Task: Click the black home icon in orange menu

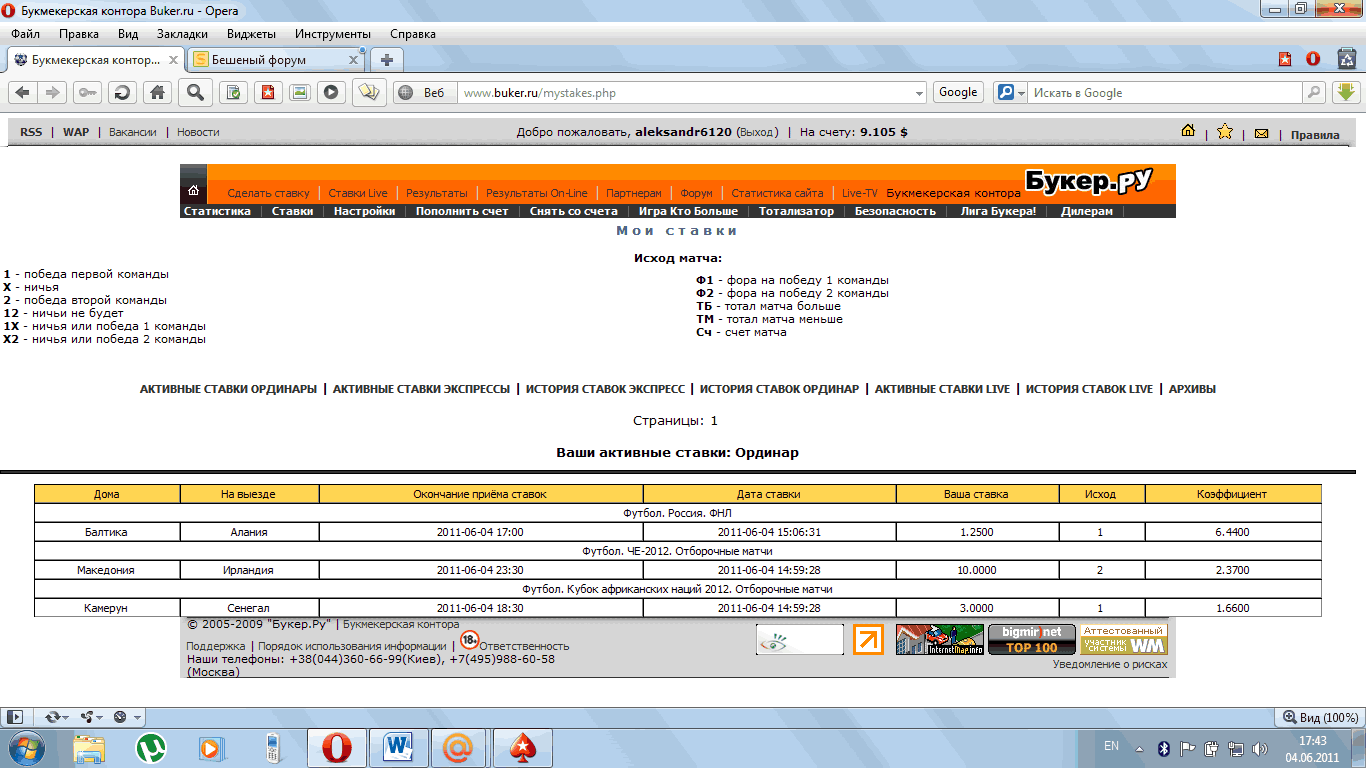Action: click(193, 191)
